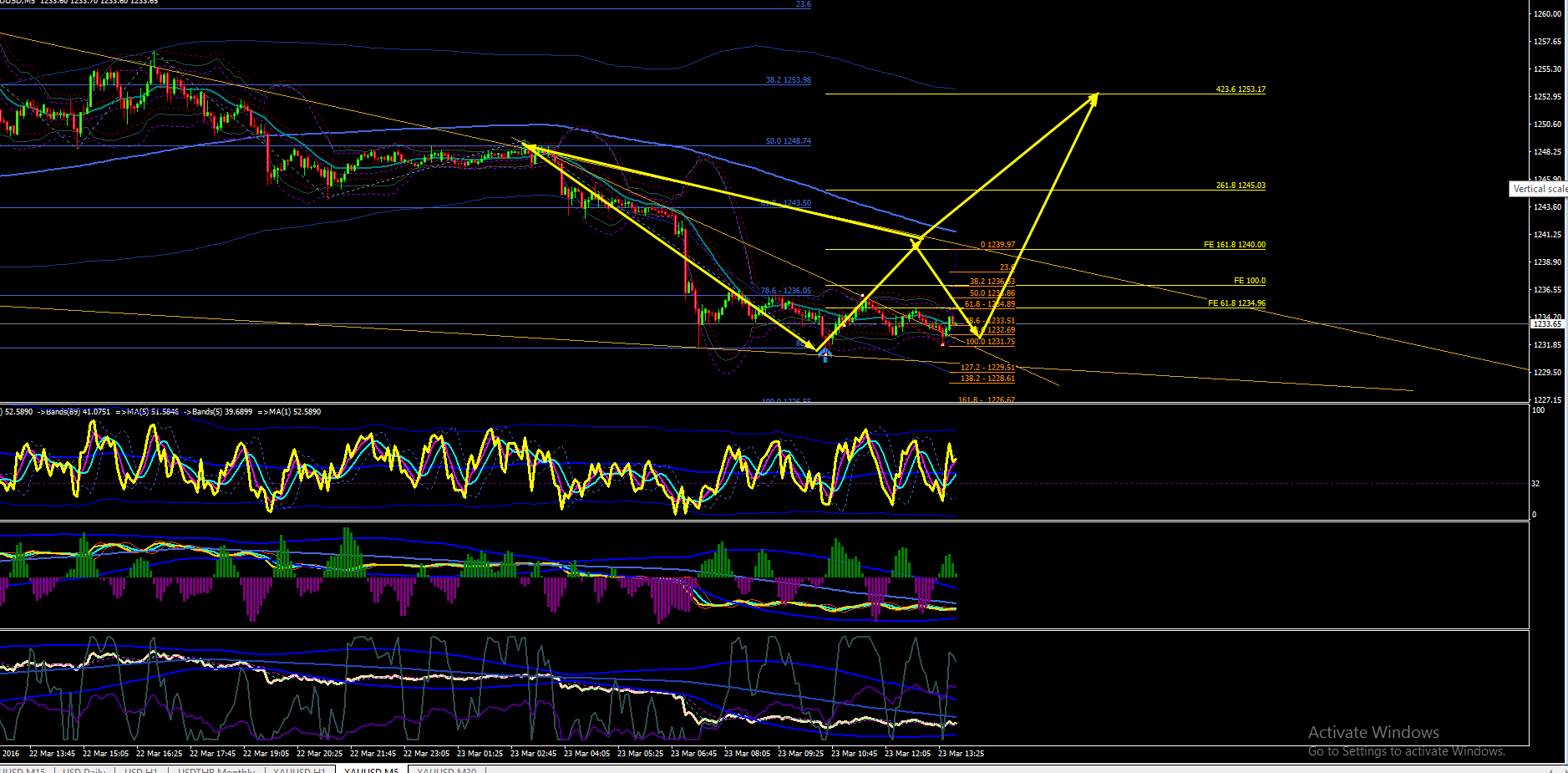Click the FE 161.8 1240.00 expansion label
The height and width of the screenshot is (773, 1568).
coord(1235,245)
